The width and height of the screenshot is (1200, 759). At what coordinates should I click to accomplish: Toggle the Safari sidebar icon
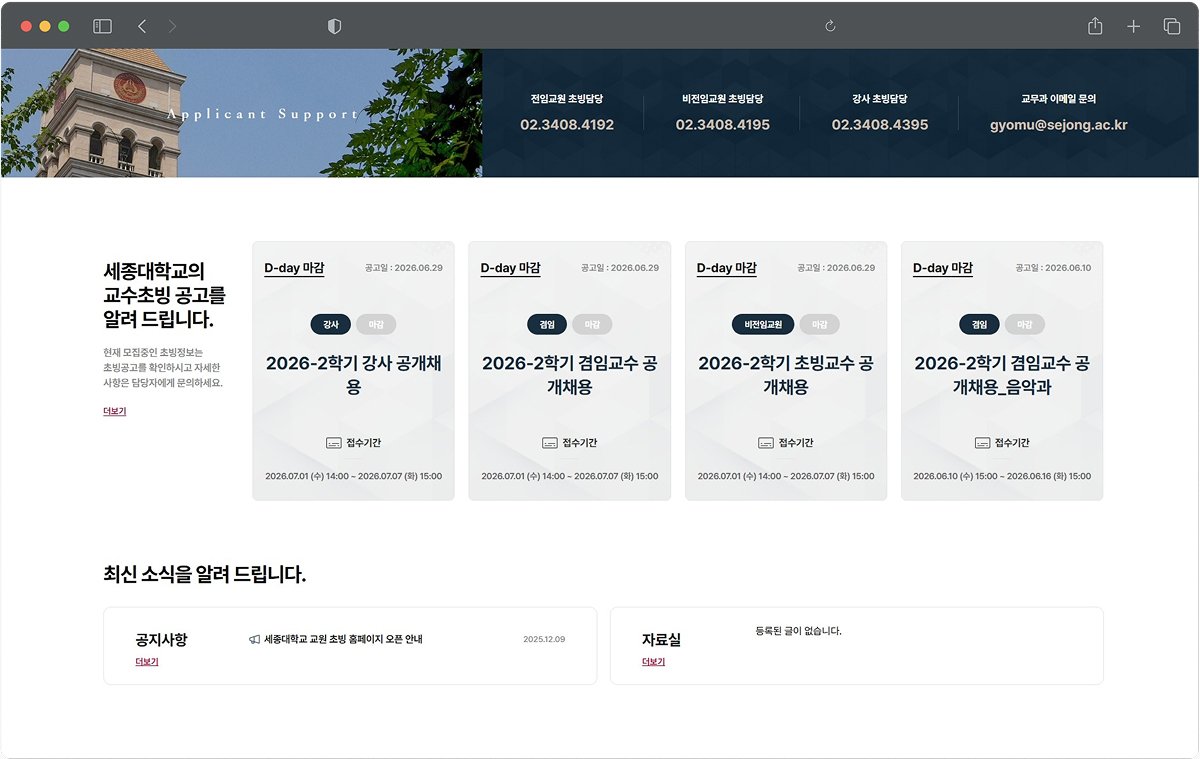102,27
